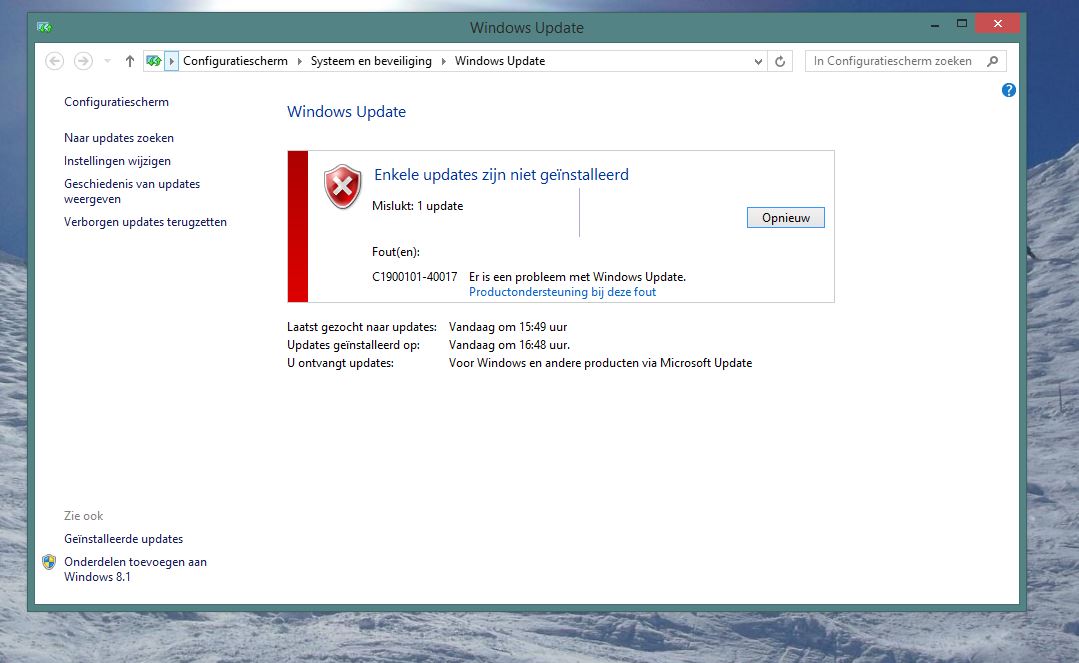The height and width of the screenshot is (663, 1079).
Task: Select Systeem en beveiliging breadcrumb
Action: click(x=371, y=61)
